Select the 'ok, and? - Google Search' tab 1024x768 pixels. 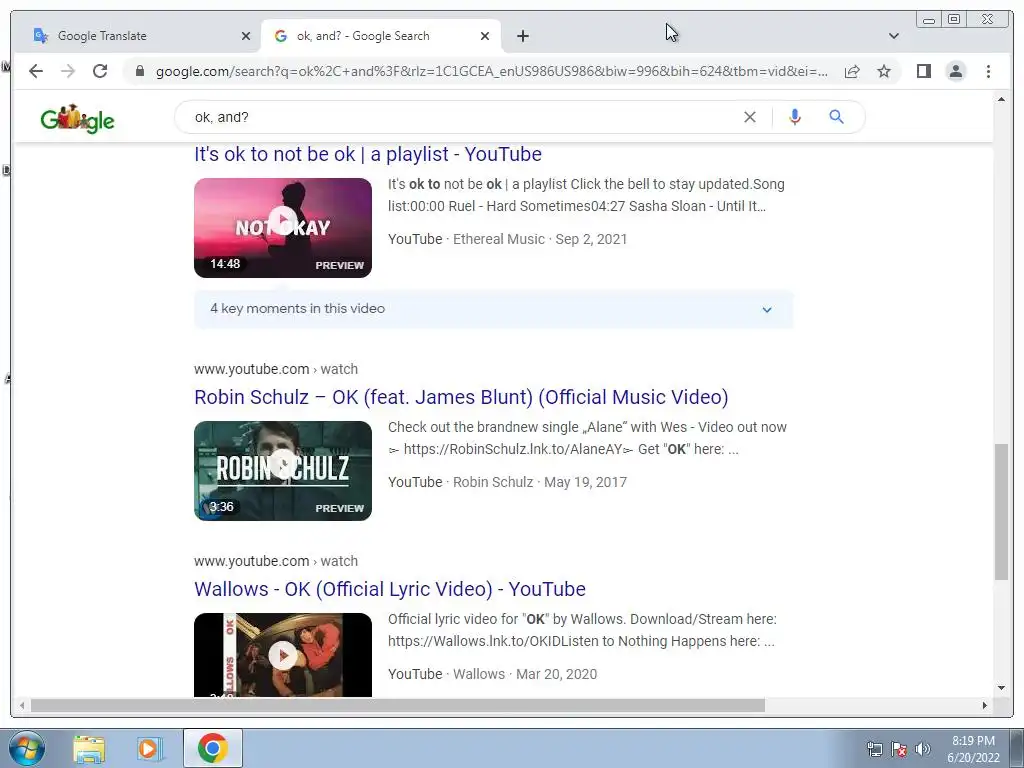tap(381, 36)
